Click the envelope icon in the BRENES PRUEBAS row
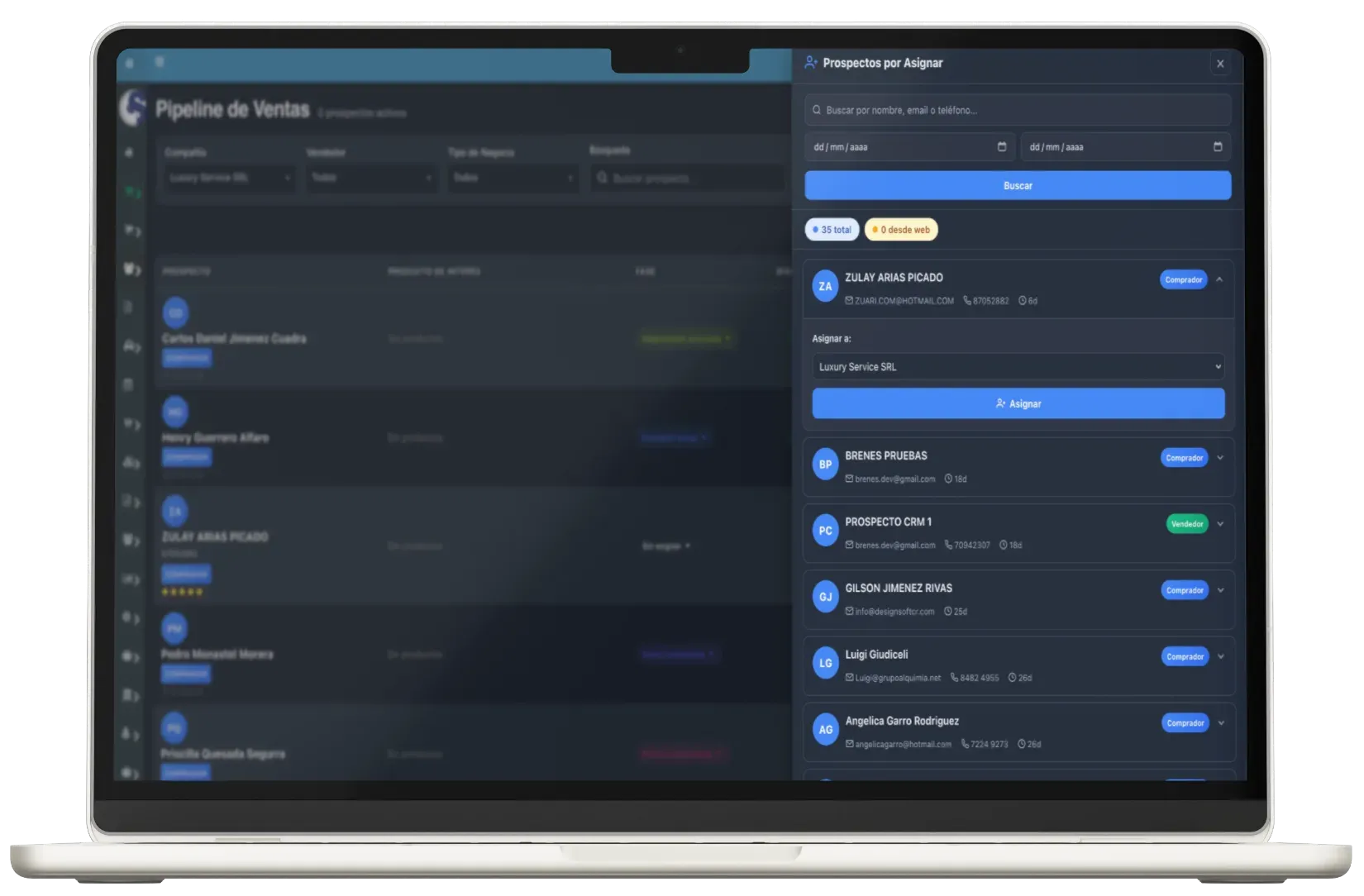Image resolution: width=1364 pixels, height=896 pixels. point(849,479)
